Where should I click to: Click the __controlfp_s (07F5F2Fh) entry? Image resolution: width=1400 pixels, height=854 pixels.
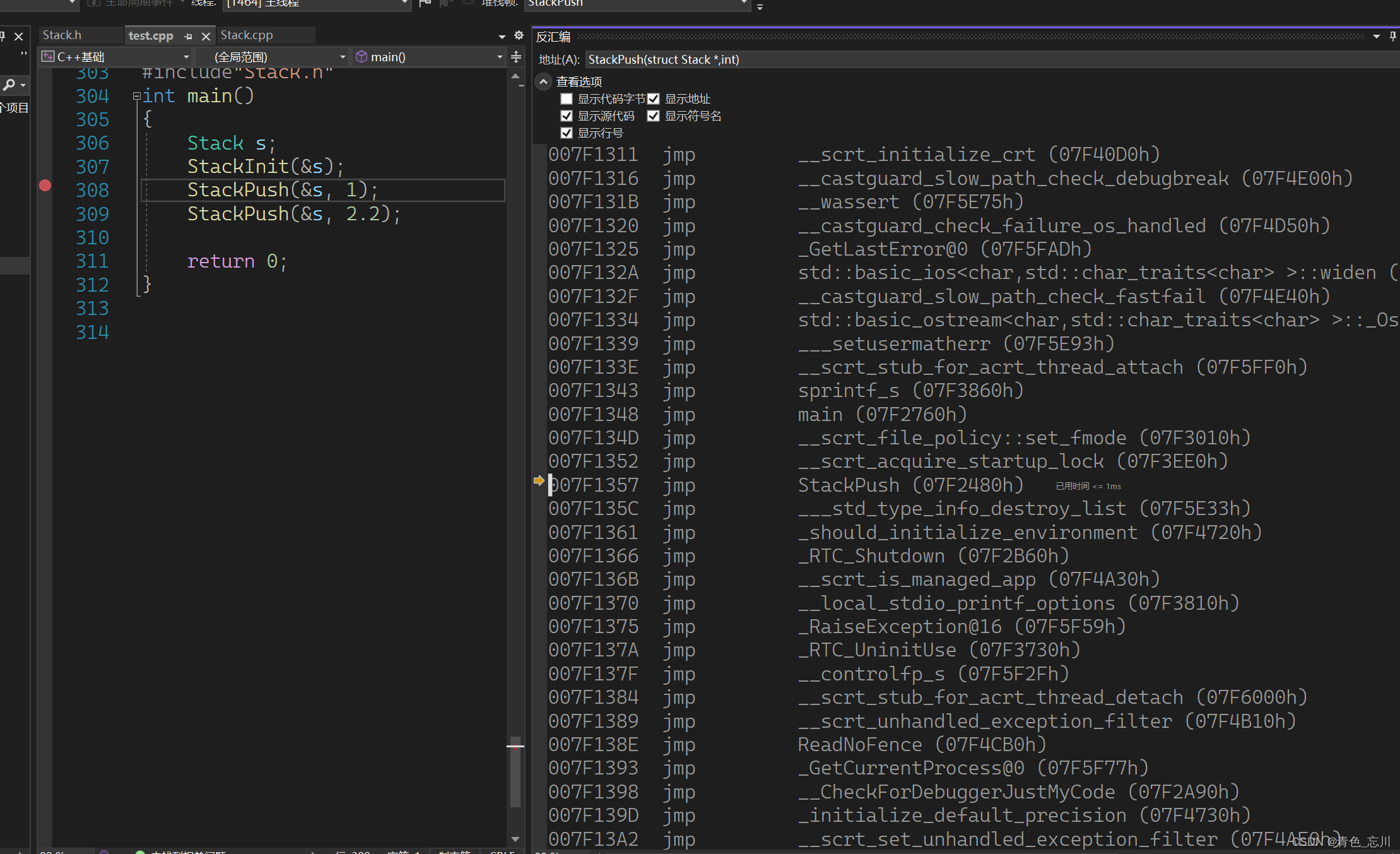pos(933,674)
